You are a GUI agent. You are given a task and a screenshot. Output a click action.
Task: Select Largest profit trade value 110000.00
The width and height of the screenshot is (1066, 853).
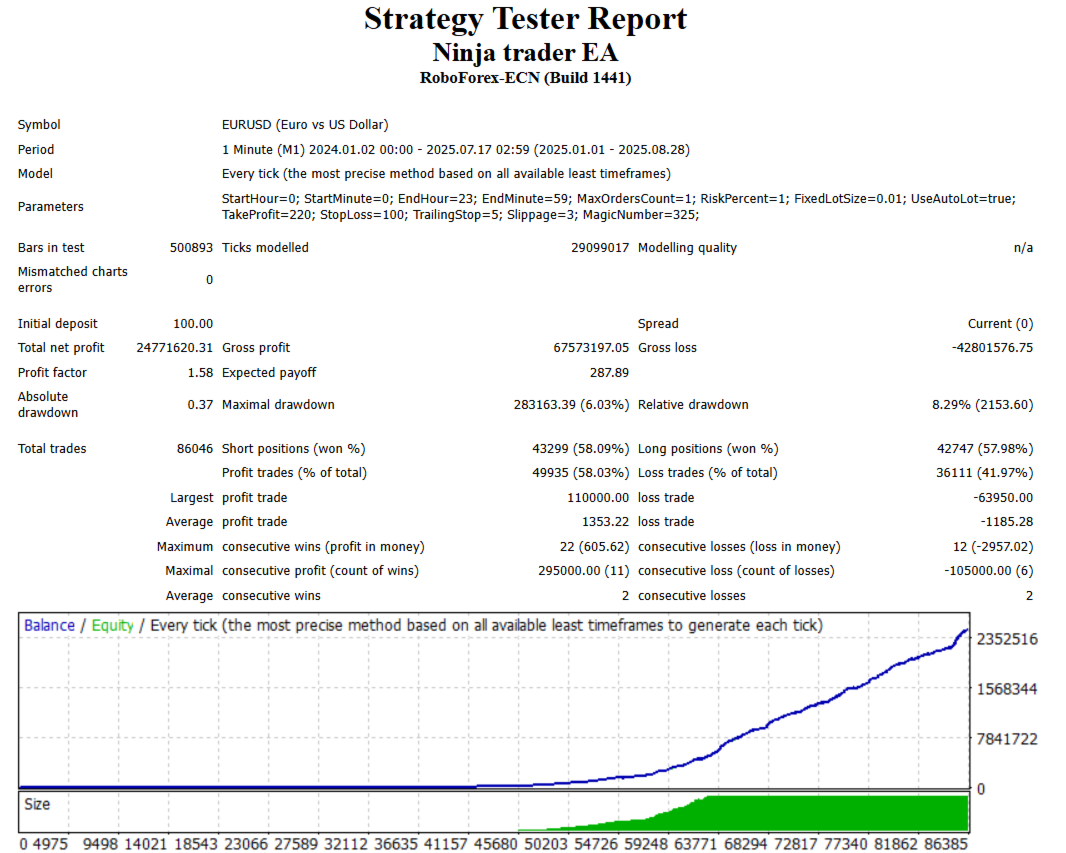click(598, 498)
